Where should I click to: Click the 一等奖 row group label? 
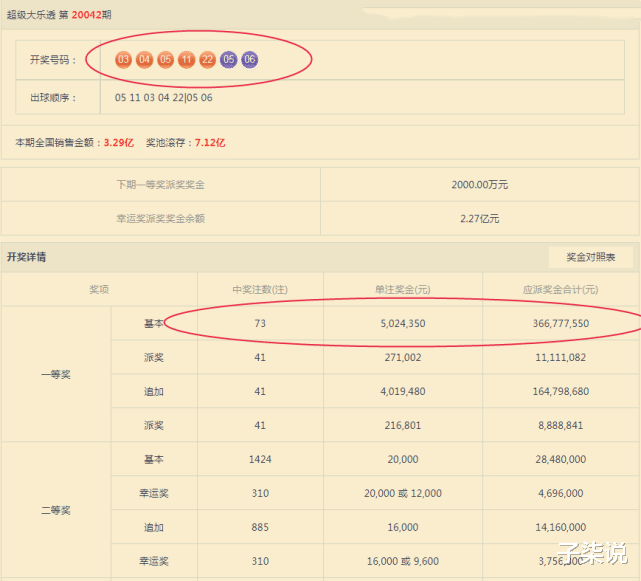coord(56,374)
